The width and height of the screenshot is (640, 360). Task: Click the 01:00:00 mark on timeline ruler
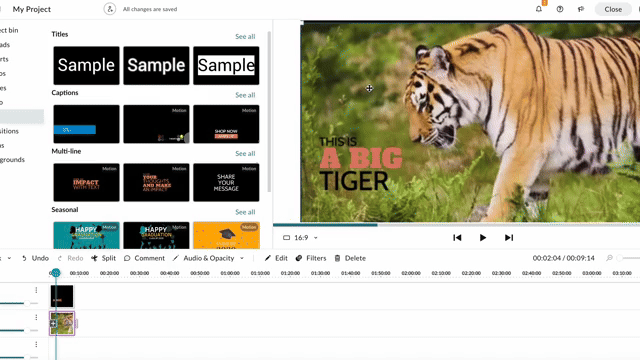230,273
